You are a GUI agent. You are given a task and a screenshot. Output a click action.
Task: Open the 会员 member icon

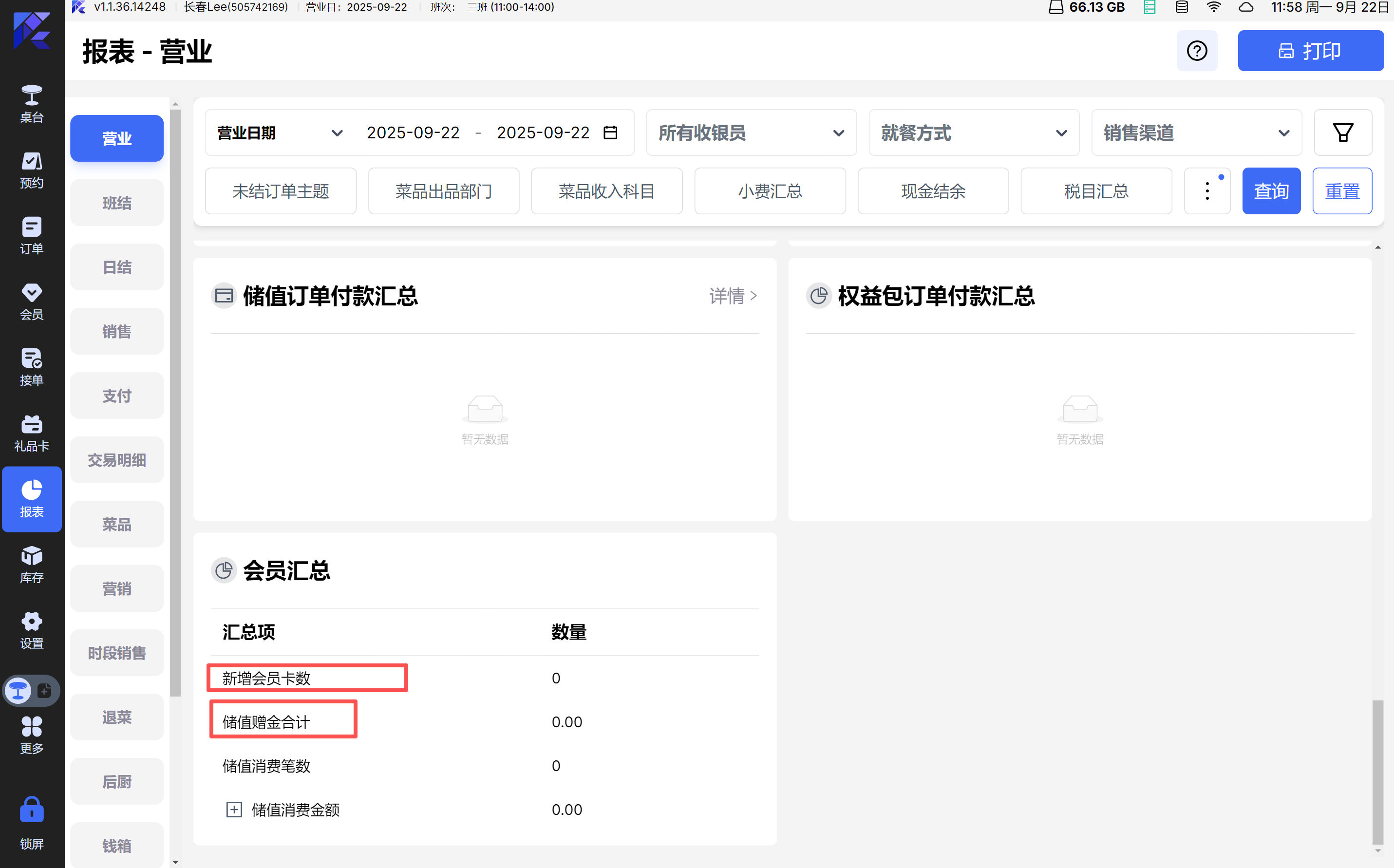pyautogui.click(x=32, y=301)
